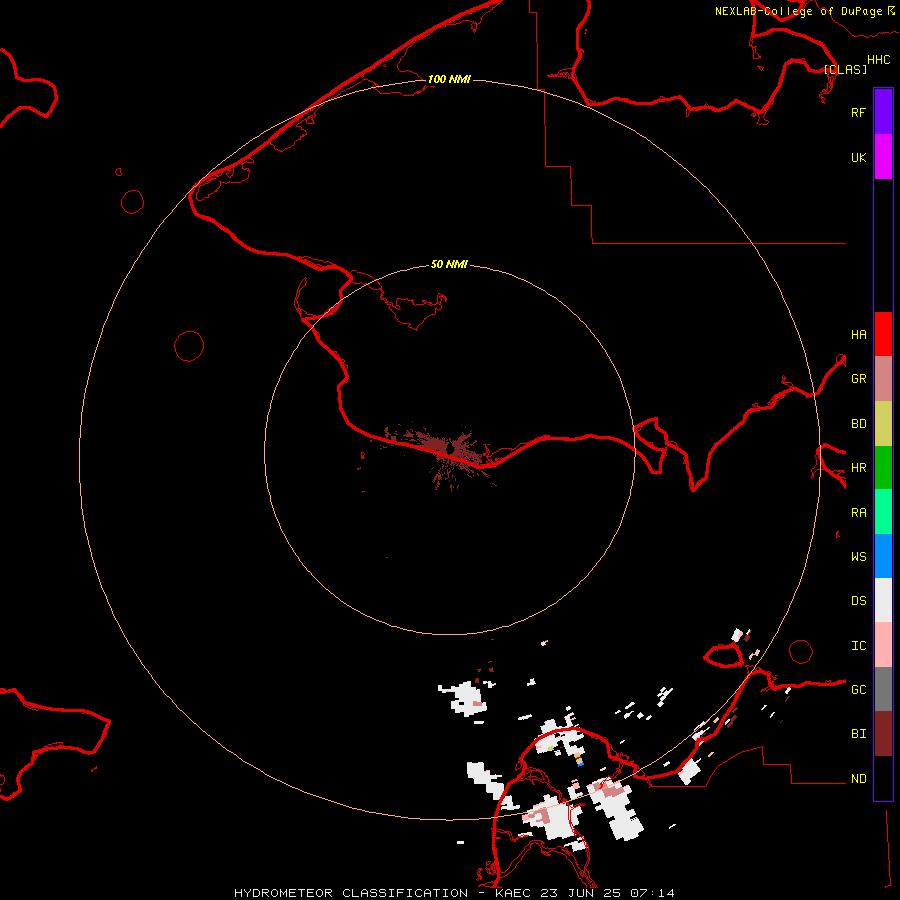The width and height of the screenshot is (900, 900).
Task: Click the RA legend label
Action: [858, 513]
